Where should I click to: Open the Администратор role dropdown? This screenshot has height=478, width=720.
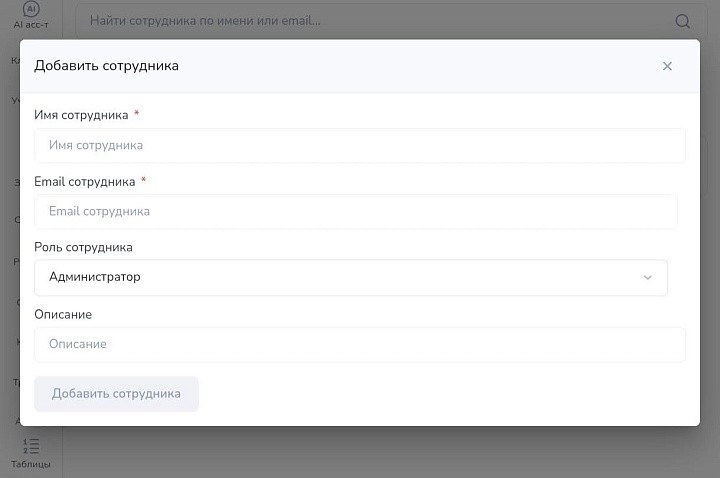tap(350, 278)
